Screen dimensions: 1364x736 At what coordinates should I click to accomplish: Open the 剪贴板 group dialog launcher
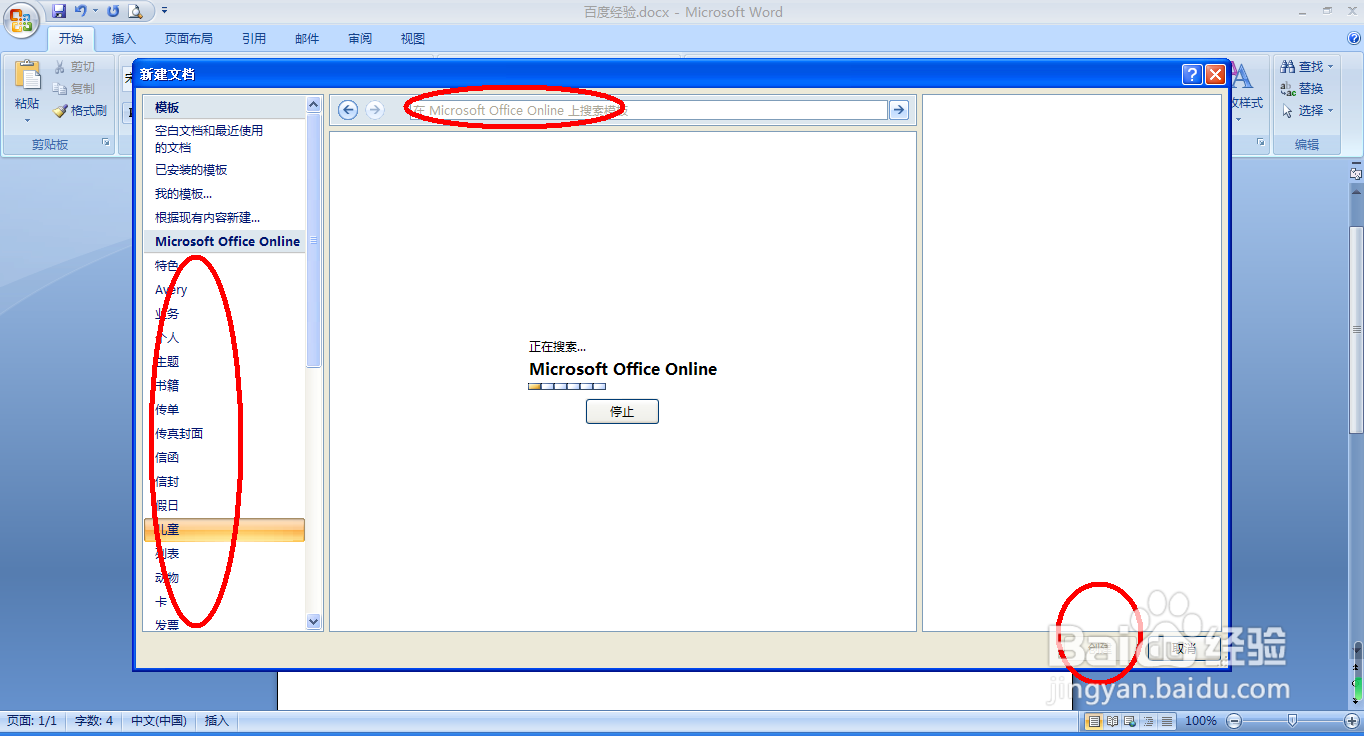click(x=105, y=144)
